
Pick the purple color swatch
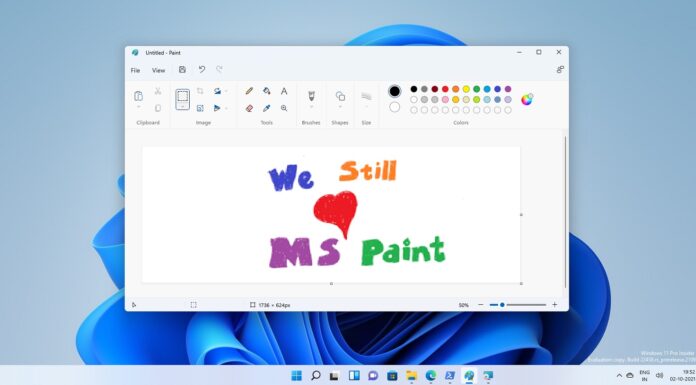click(508, 89)
